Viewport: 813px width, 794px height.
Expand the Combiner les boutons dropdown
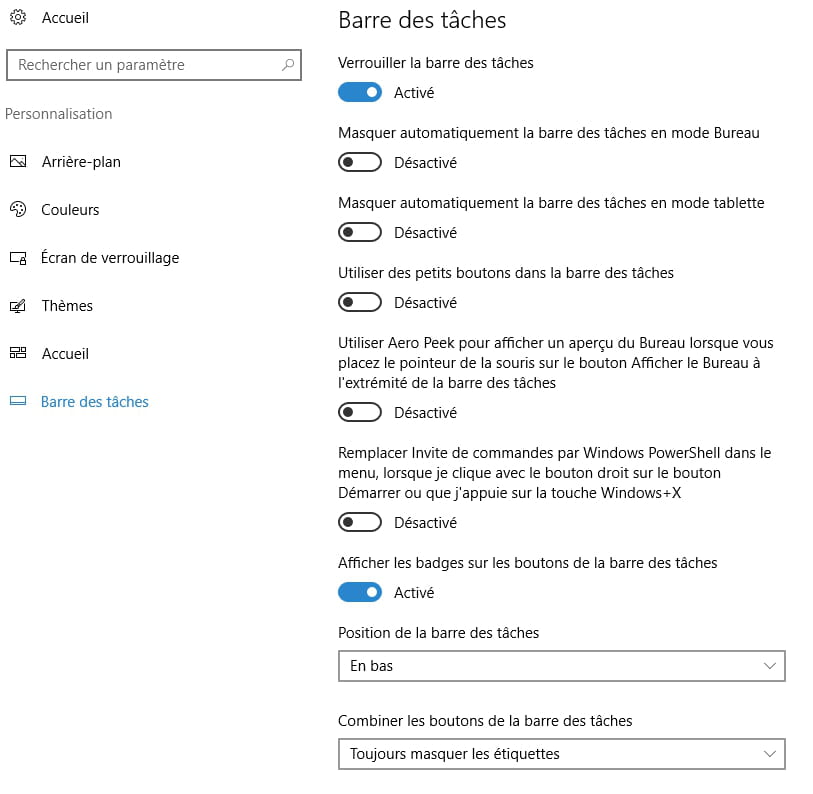tap(562, 754)
